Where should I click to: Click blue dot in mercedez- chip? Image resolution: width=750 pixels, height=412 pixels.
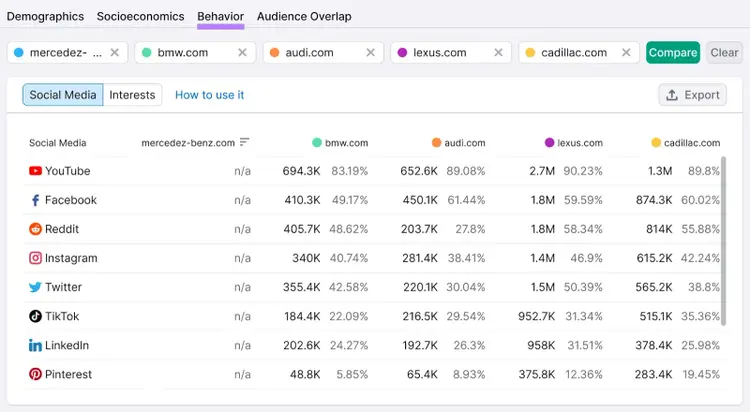(19, 53)
